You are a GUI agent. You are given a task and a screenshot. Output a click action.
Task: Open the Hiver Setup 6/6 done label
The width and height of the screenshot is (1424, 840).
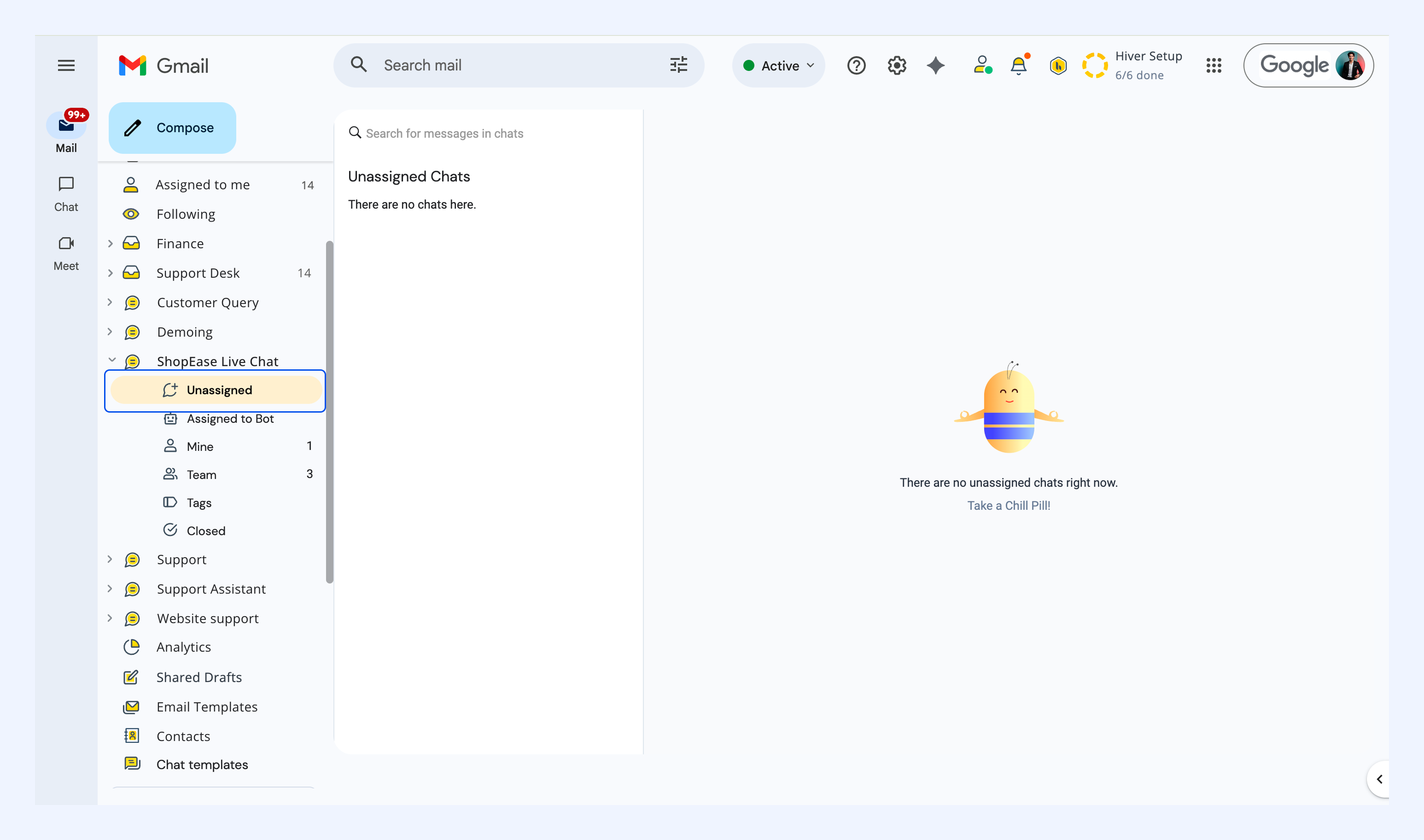pyautogui.click(x=1149, y=66)
